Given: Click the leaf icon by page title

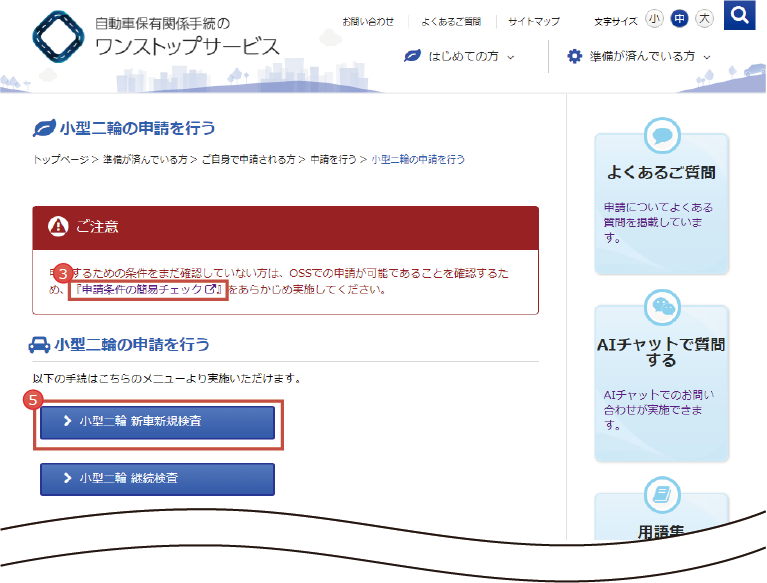Looking at the screenshot, I should [x=44, y=128].
